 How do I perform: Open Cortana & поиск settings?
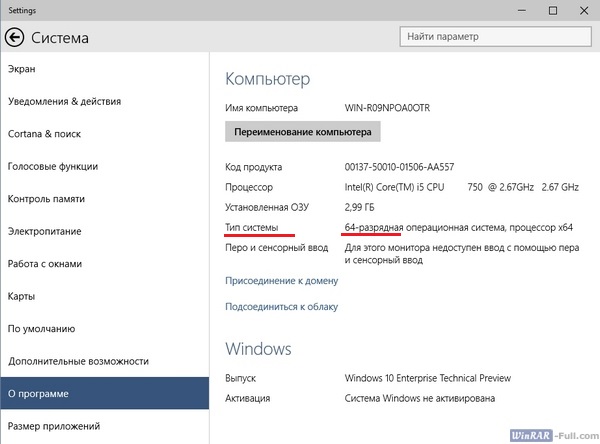pyautogui.click(x=47, y=134)
